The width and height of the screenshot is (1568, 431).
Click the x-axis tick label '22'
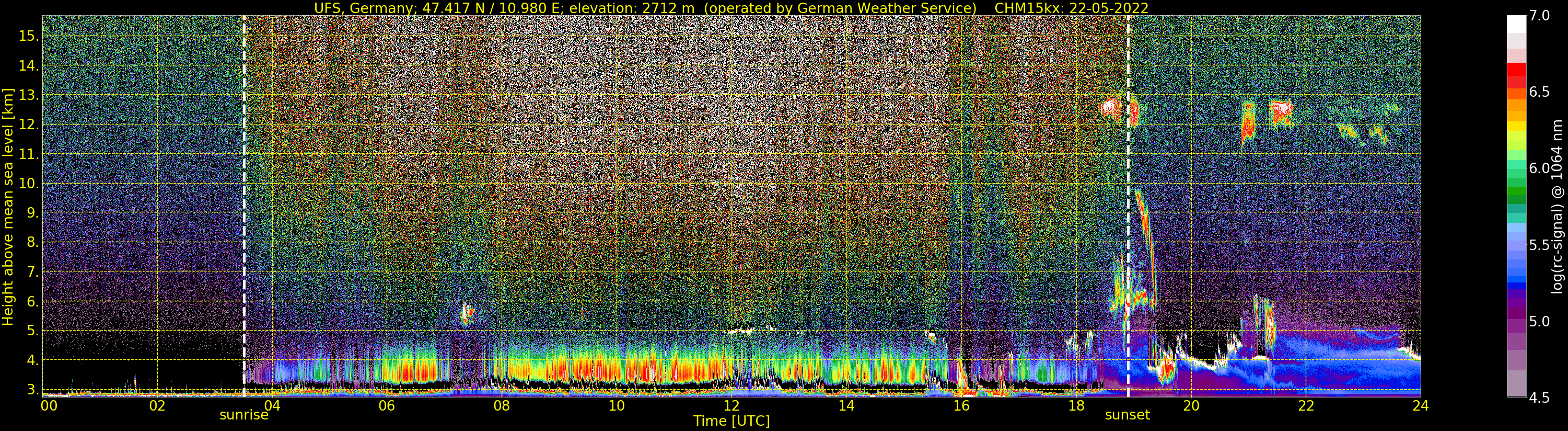pyautogui.click(x=1306, y=406)
